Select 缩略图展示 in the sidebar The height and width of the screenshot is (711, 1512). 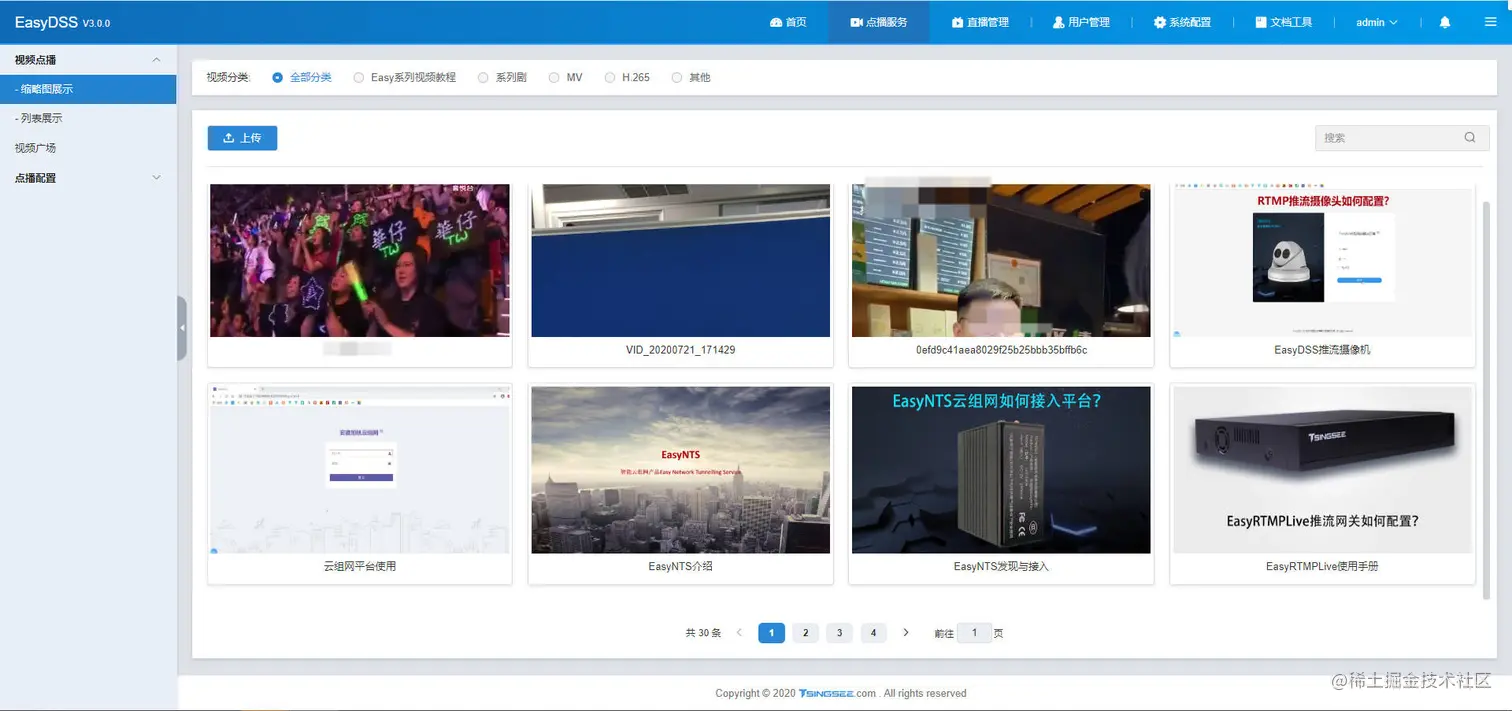tap(88, 89)
